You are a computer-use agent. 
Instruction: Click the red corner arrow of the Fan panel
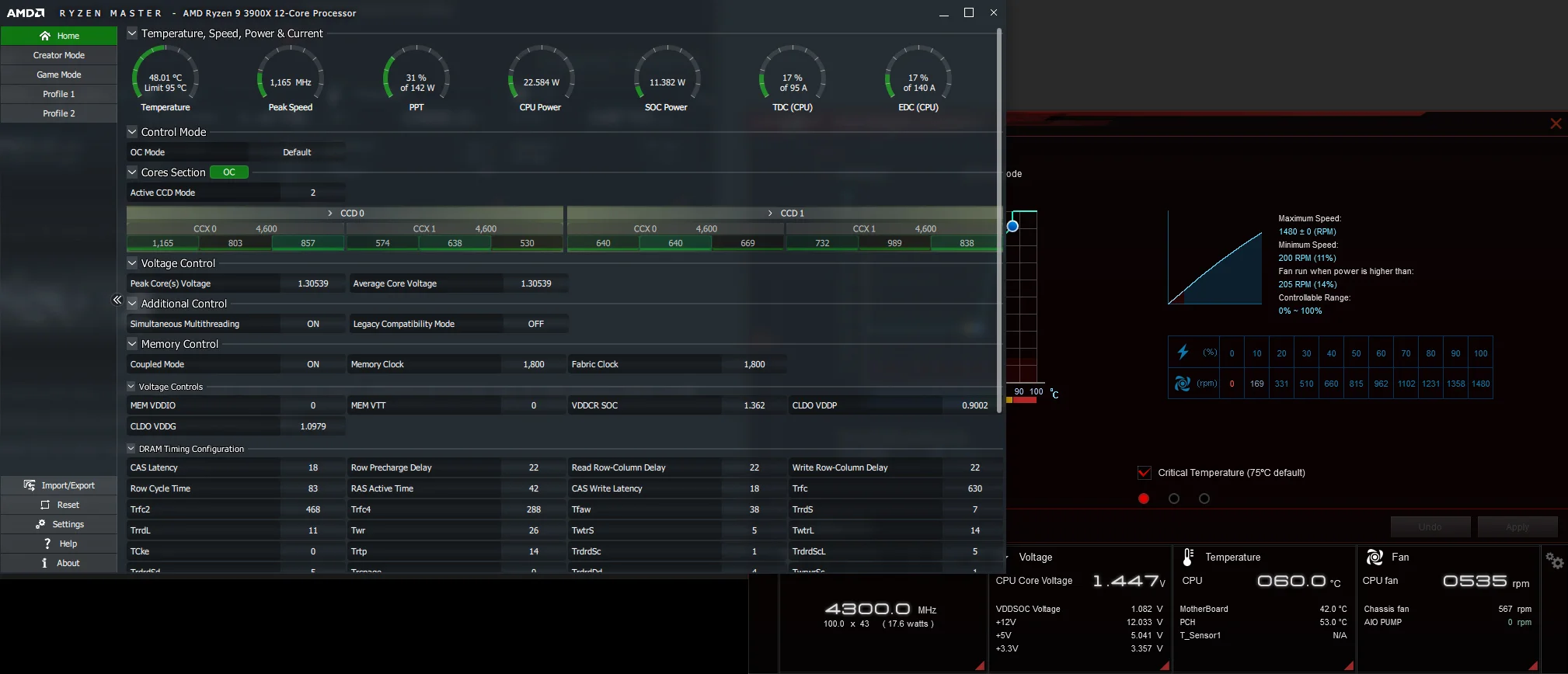[1533, 665]
